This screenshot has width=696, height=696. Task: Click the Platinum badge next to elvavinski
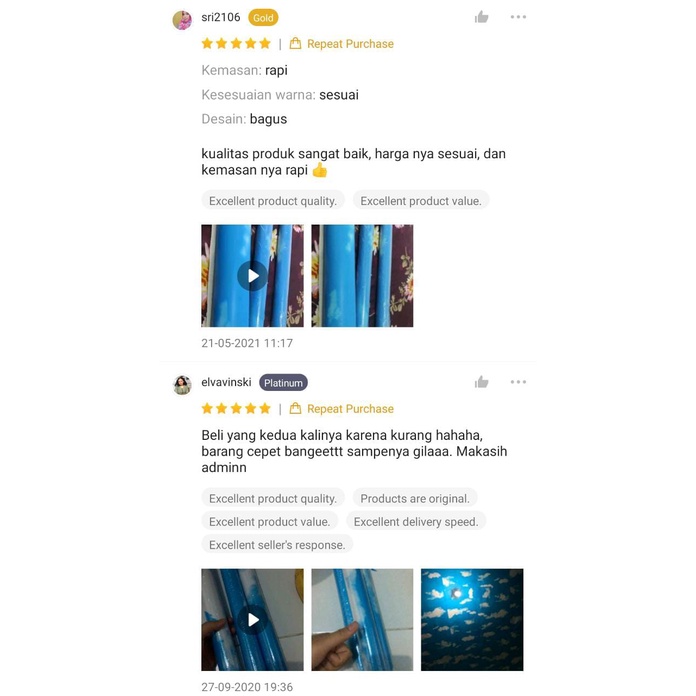tap(283, 383)
